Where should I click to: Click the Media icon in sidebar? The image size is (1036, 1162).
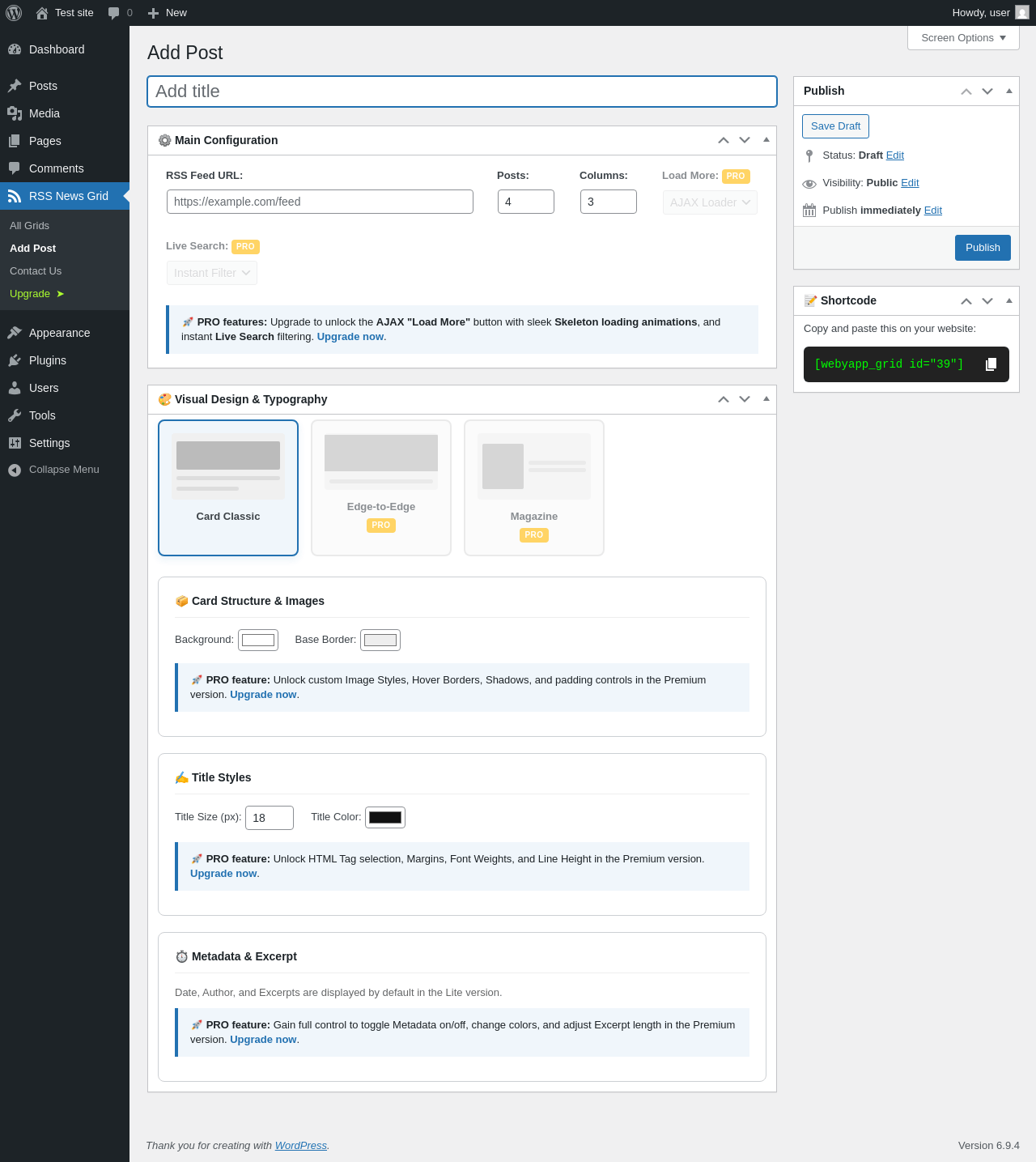(15, 113)
